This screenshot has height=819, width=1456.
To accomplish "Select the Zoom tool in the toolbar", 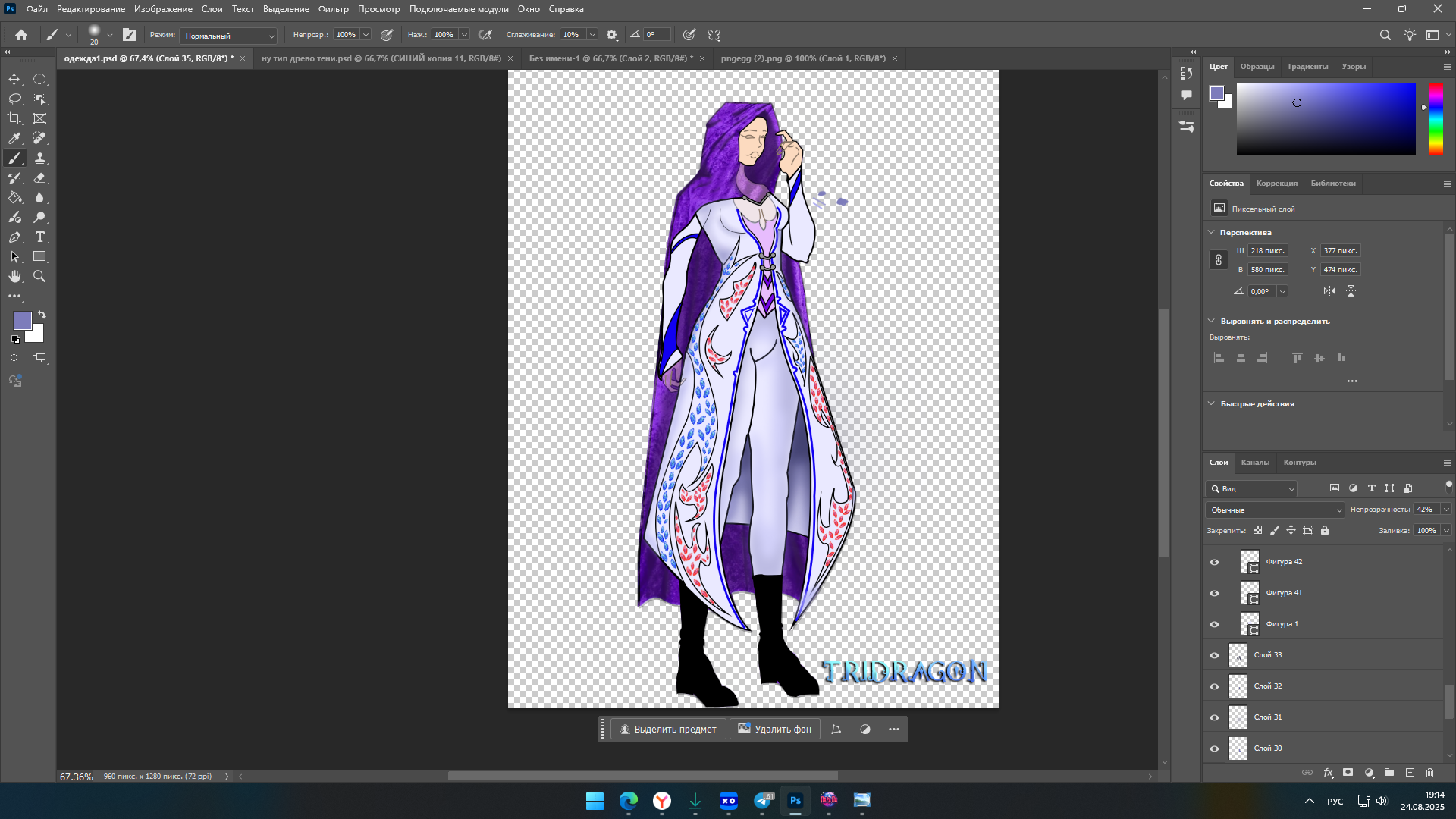I will (39, 277).
